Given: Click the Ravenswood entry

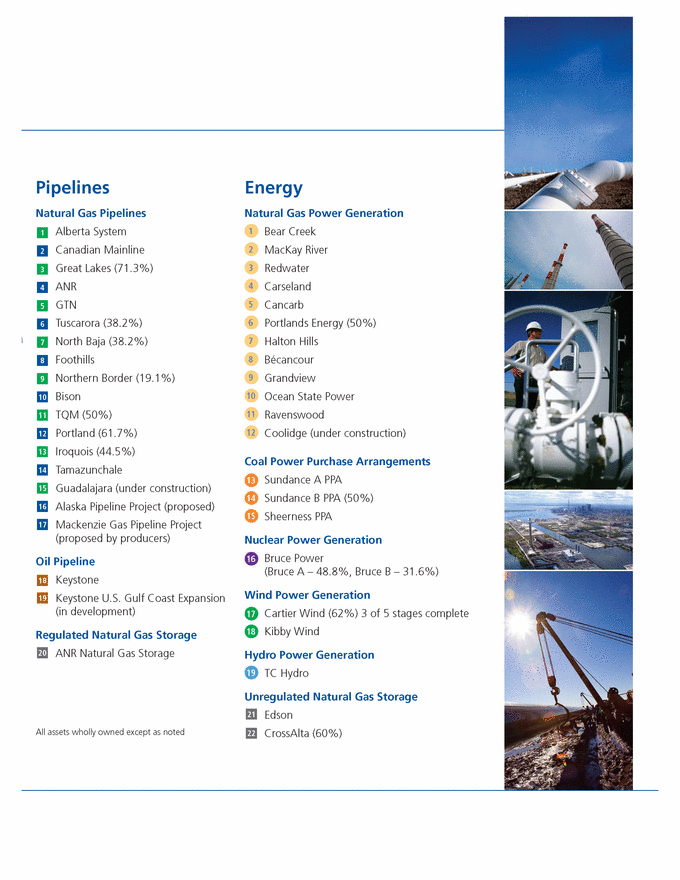Looking at the screenshot, I should tap(294, 415).
